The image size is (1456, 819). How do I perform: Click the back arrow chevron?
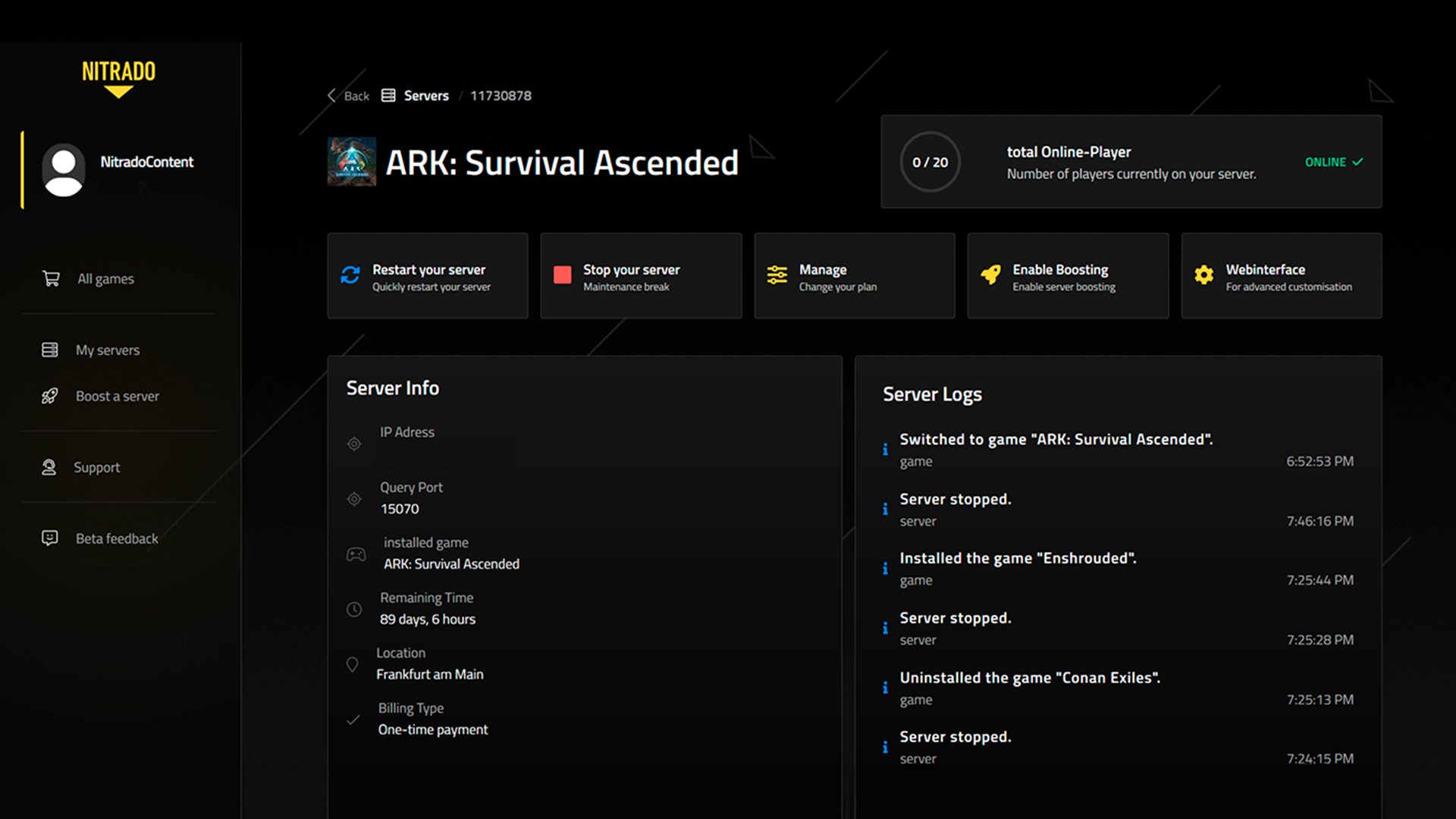pyautogui.click(x=331, y=96)
